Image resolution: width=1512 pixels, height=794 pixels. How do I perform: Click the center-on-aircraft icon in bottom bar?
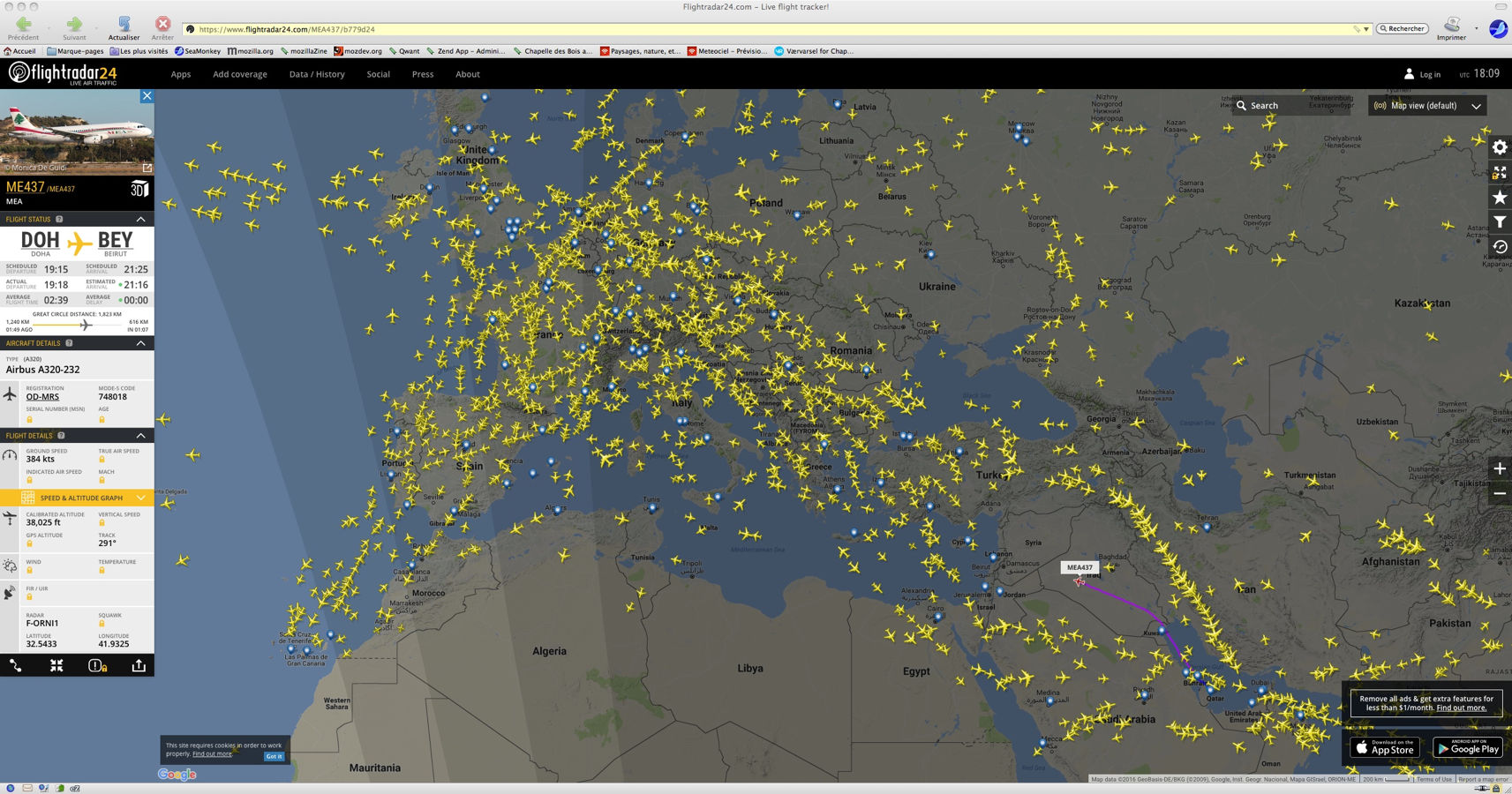pyautogui.click(x=56, y=665)
